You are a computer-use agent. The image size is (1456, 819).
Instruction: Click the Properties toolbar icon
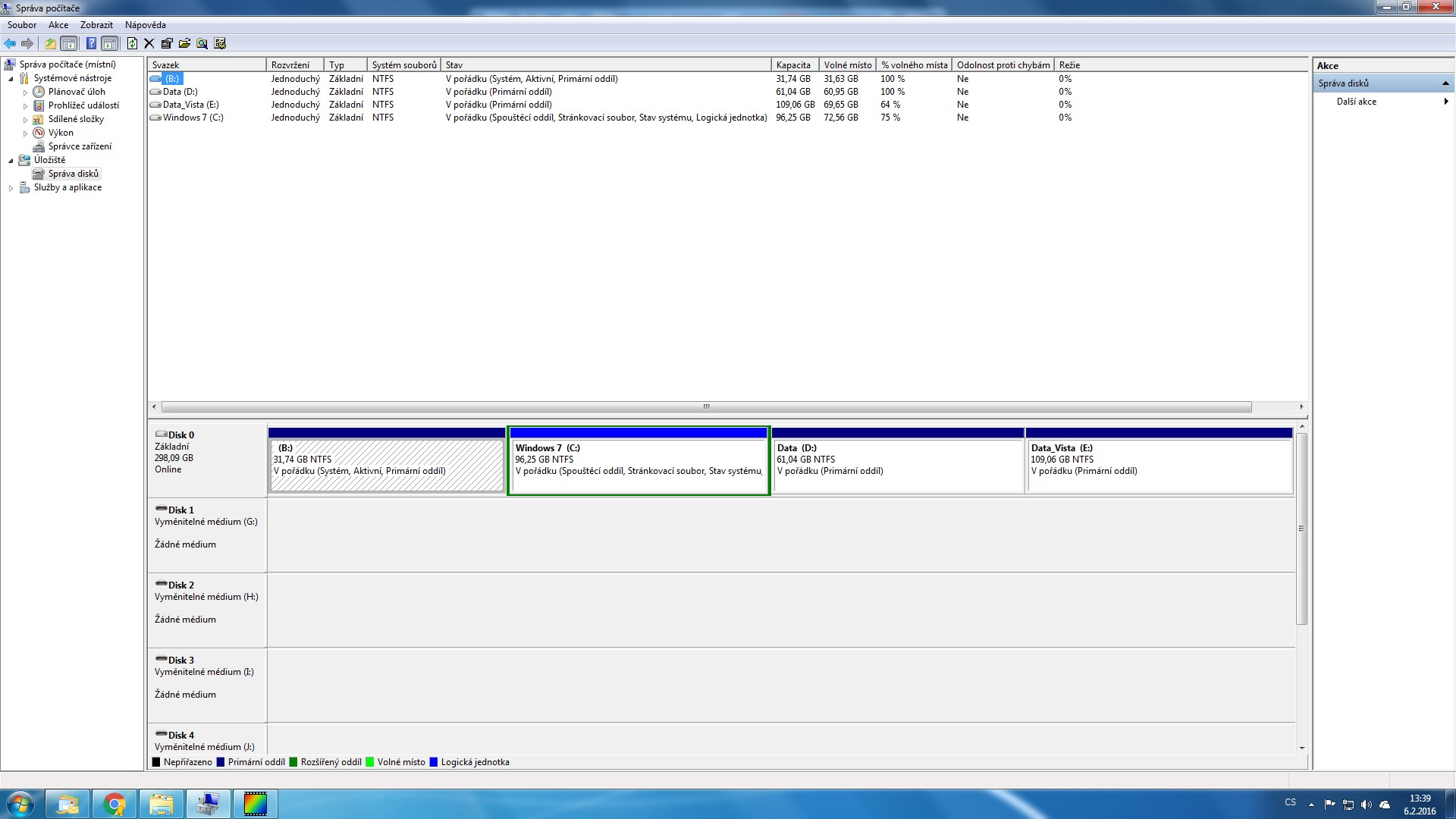click(x=167, y=43)
